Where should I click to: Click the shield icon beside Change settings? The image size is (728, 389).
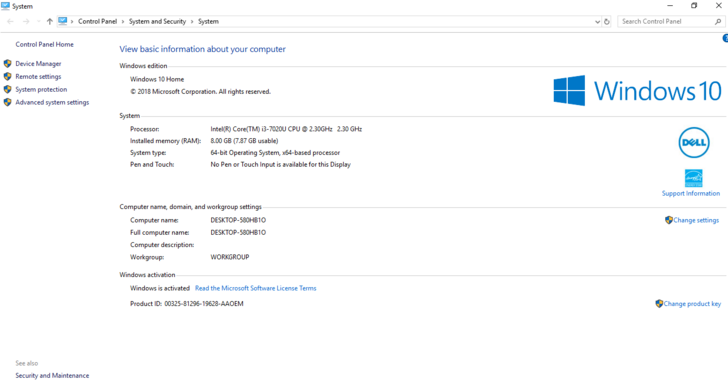pyautogui.click(x=669, y=220)
